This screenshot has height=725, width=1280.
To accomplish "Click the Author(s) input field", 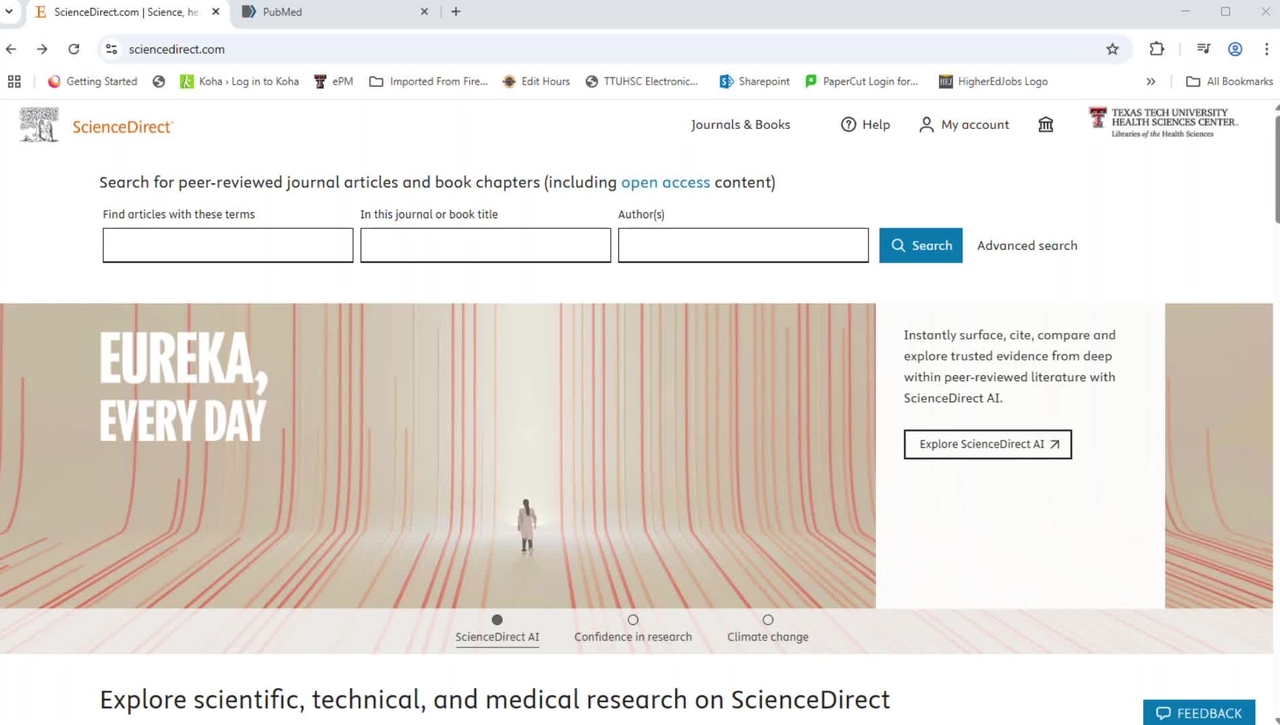I will coord(743,245).
